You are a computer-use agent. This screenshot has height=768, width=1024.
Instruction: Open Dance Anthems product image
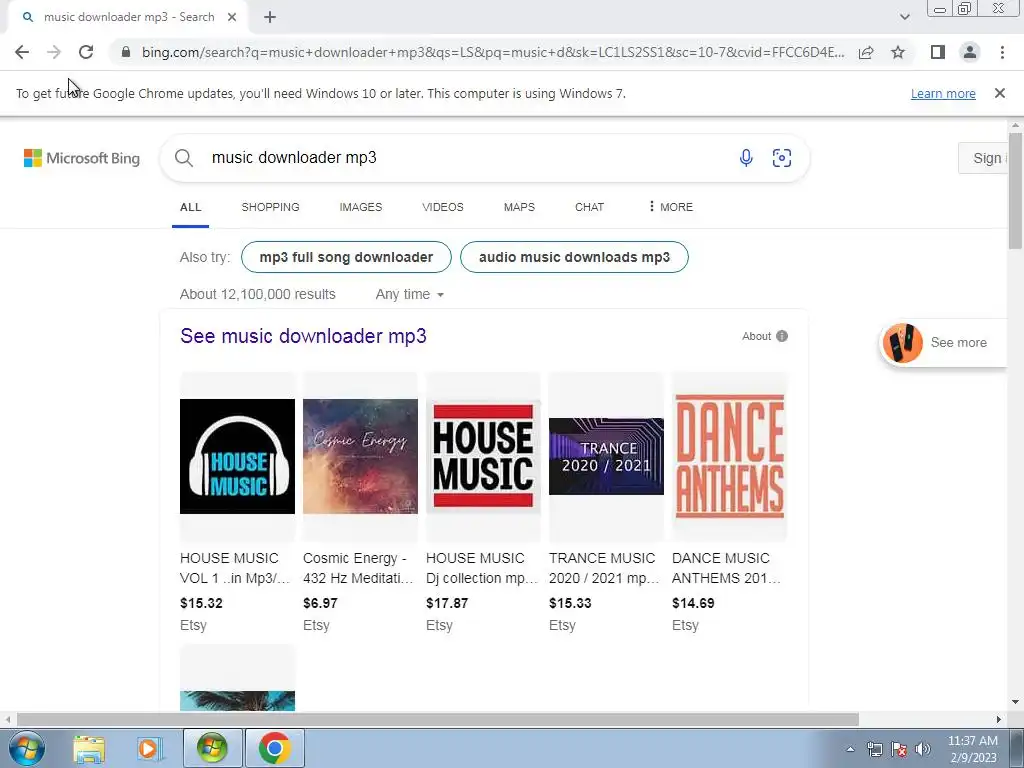pyautogui.click(x=729, y=456)
